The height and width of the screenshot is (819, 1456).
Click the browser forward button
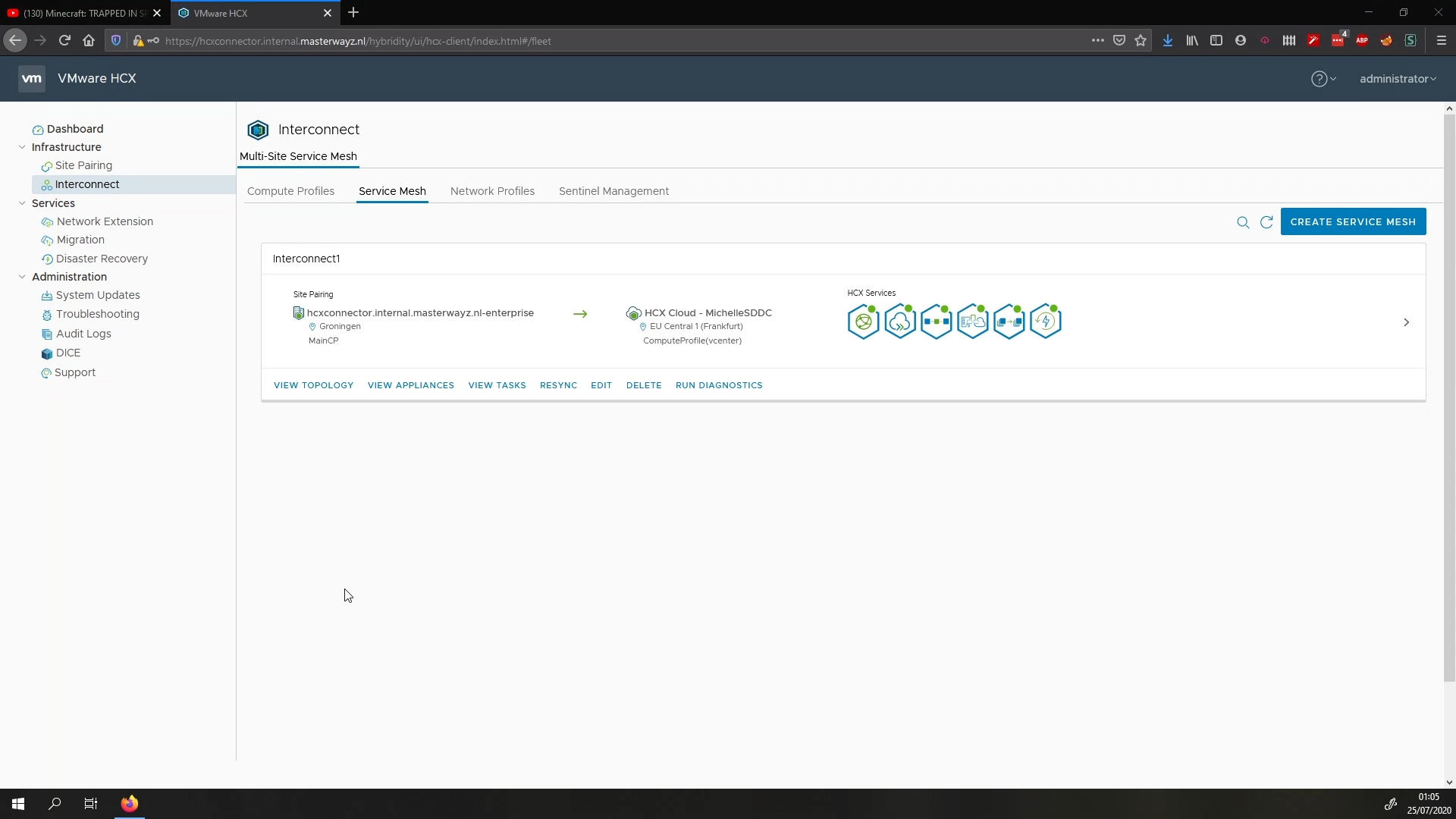(40, 41)
